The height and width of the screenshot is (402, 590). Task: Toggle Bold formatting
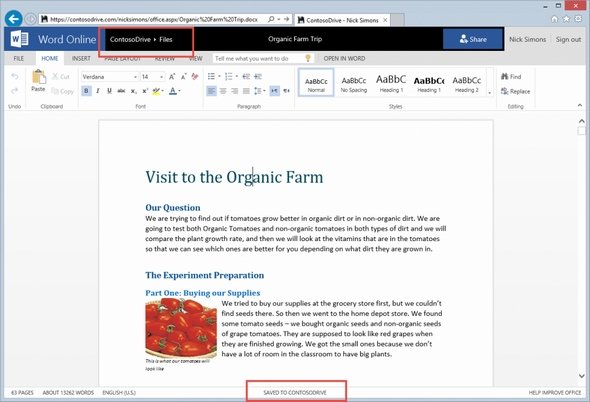click(86, 91)
